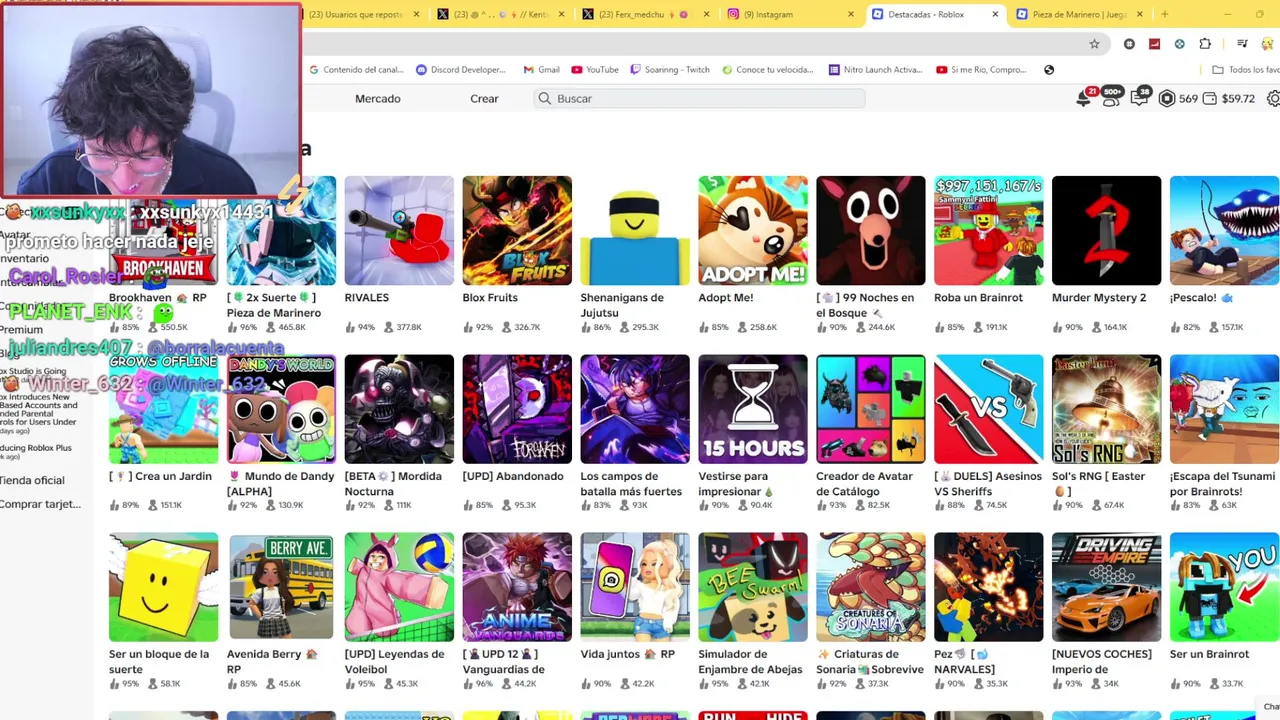Open the Chrome extensions puzzle icon
1280x720 pixels.
point(1205,44)
